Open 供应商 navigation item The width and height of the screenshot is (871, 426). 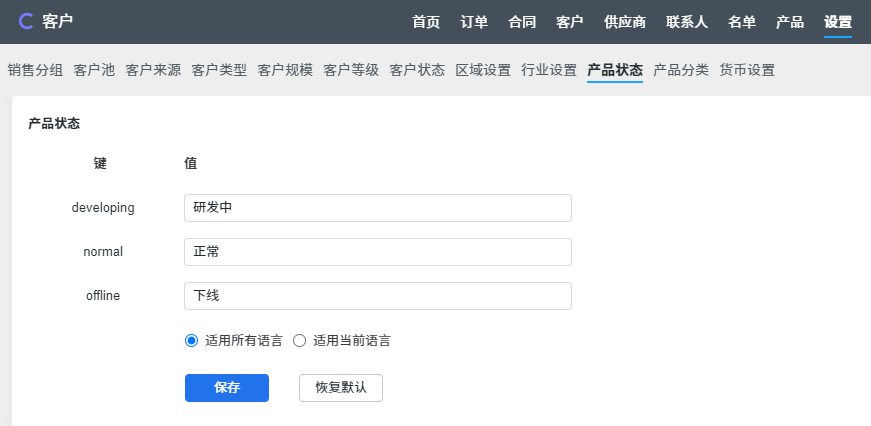point(625,21)
